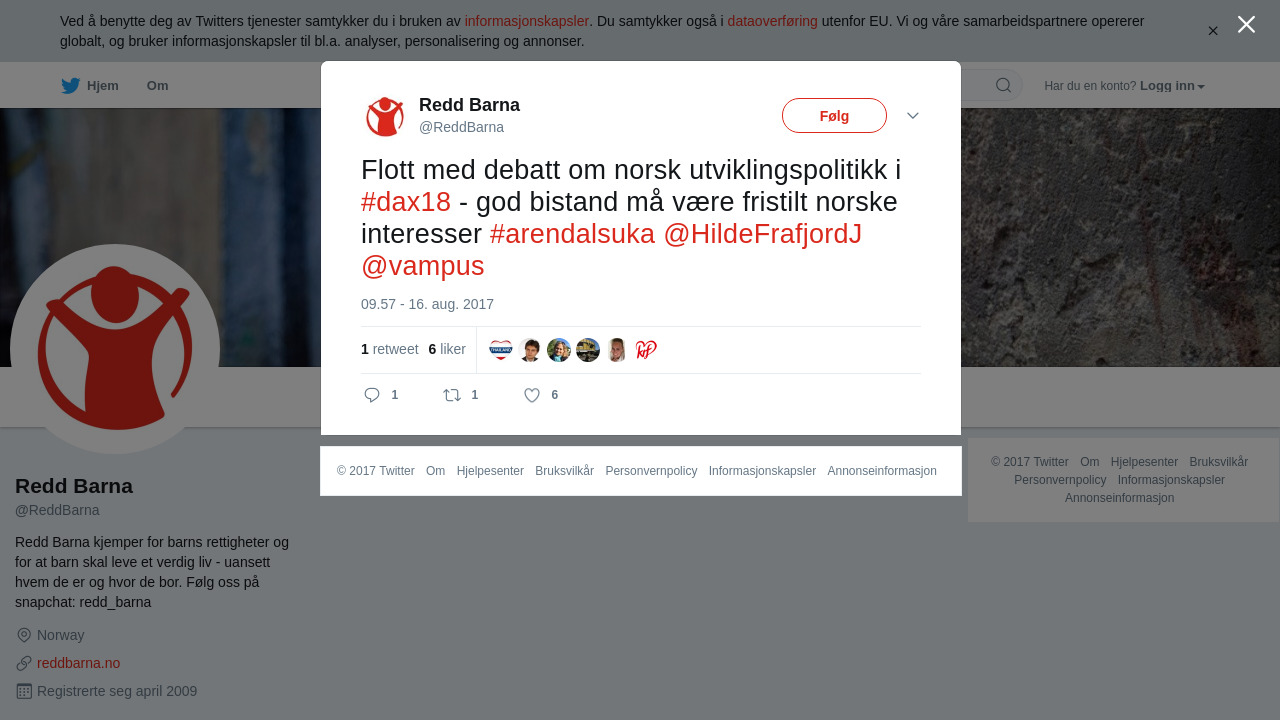The image size is (1280, 720).
Task: Dismiss the cookie notice with the small x
Action: click(x=1213, y=31)
